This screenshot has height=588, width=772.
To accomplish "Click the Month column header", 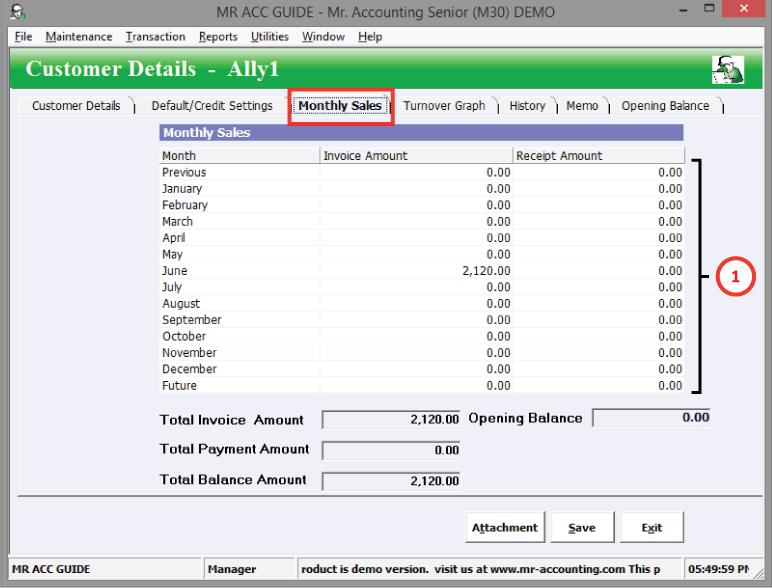I will [239, 156].
